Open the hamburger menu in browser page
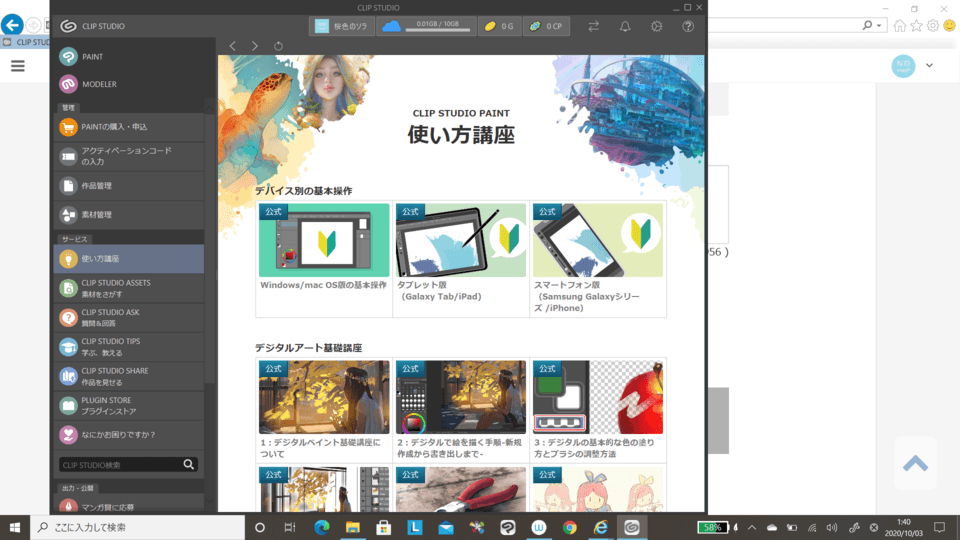The image size is (960, 540). tap(18, 66)
